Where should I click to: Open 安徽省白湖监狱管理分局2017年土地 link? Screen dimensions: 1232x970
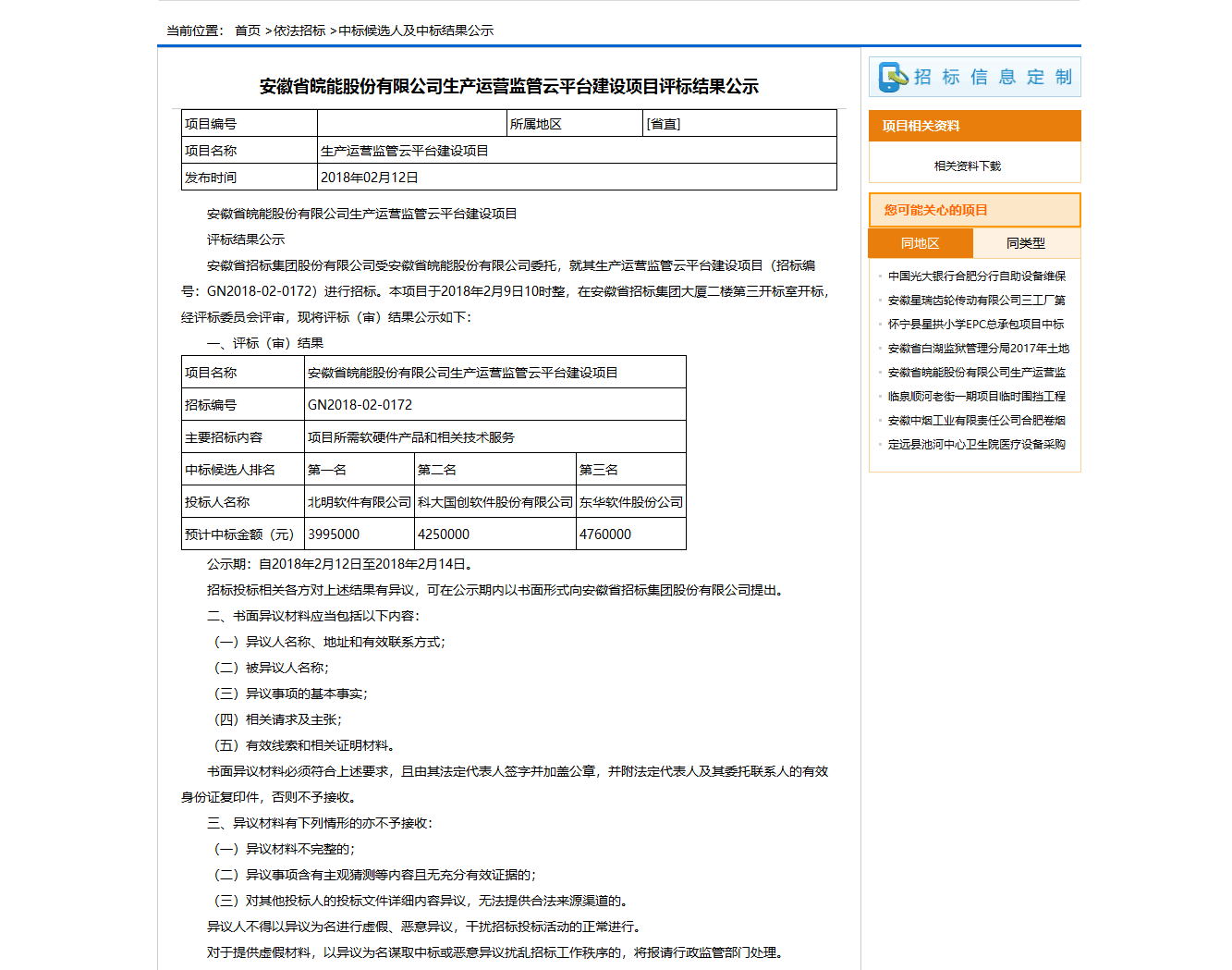[979, 348]
